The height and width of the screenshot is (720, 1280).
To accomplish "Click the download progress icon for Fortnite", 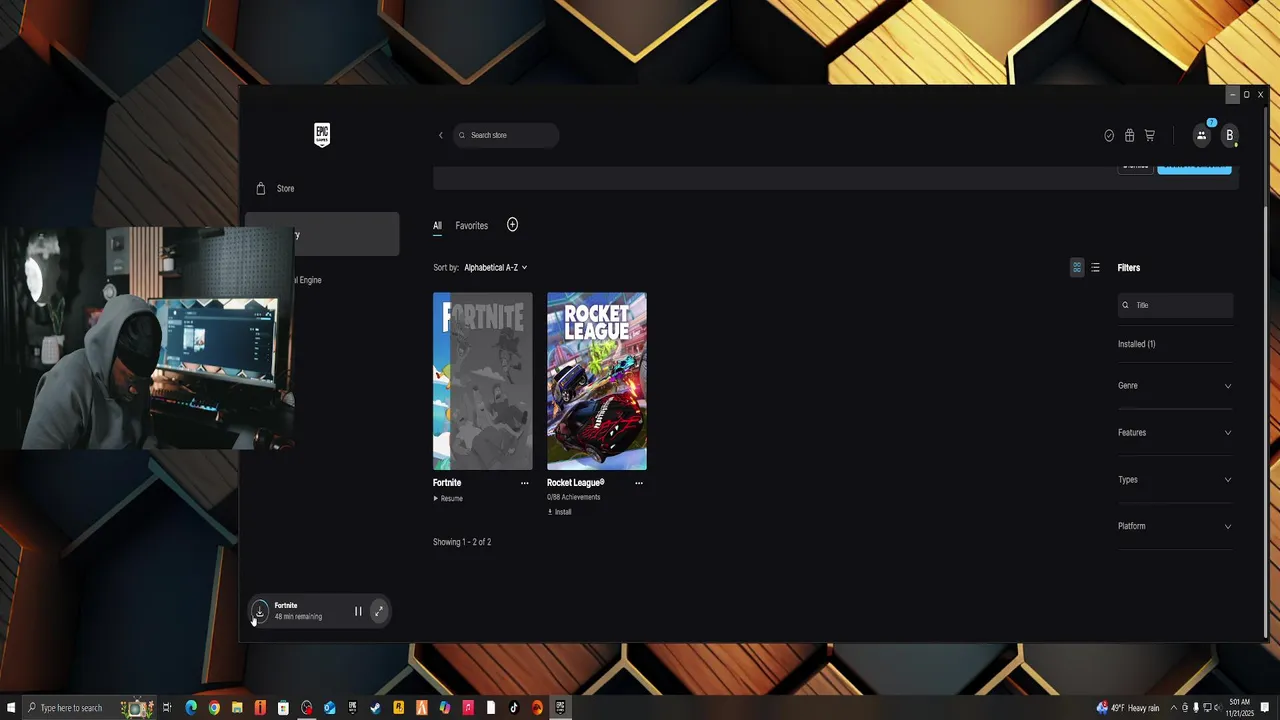I will point(259,610).
